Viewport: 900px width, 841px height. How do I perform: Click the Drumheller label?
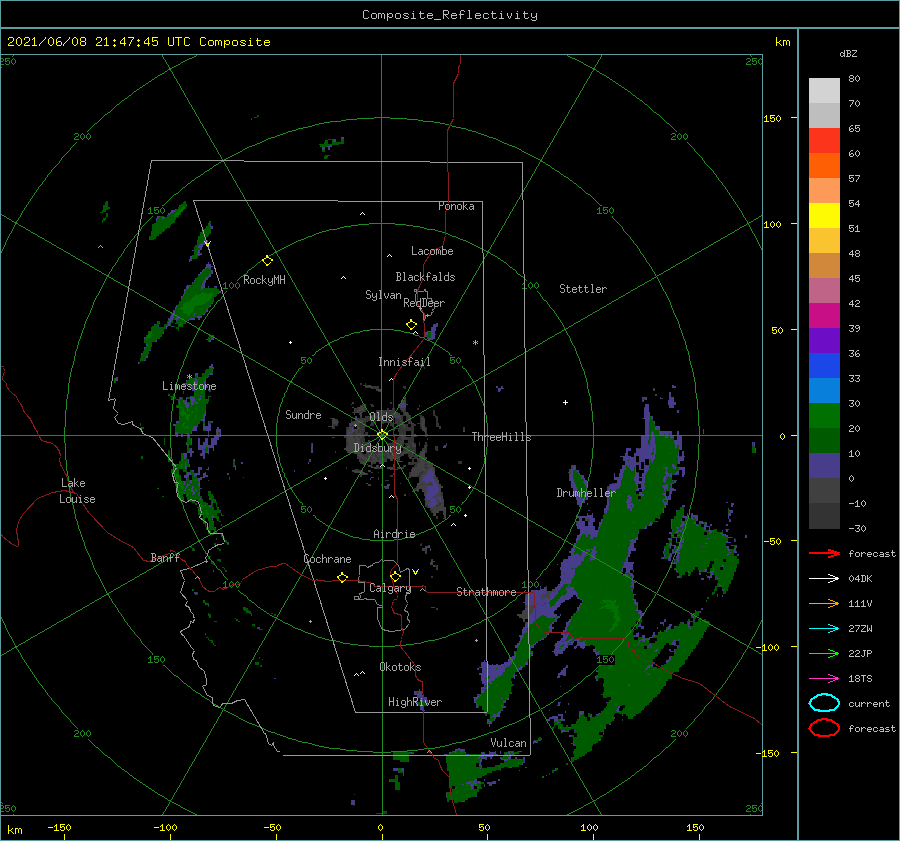click(586, 493)
